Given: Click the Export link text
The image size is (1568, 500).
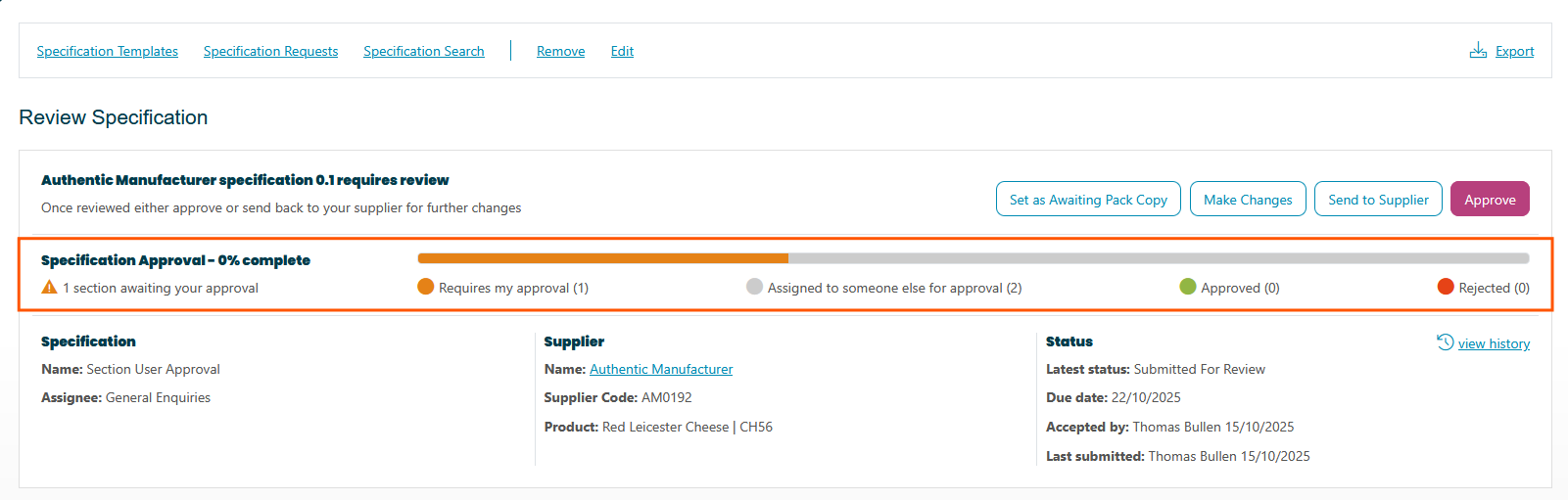Looking at the screenshot, I should [x=1514, y=51].
